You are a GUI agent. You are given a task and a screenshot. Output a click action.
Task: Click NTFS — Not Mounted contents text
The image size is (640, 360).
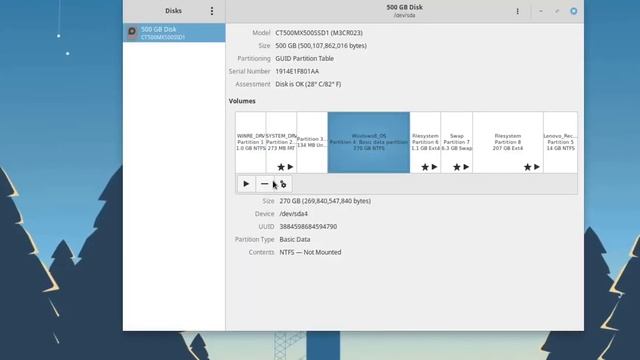[310, 252]
